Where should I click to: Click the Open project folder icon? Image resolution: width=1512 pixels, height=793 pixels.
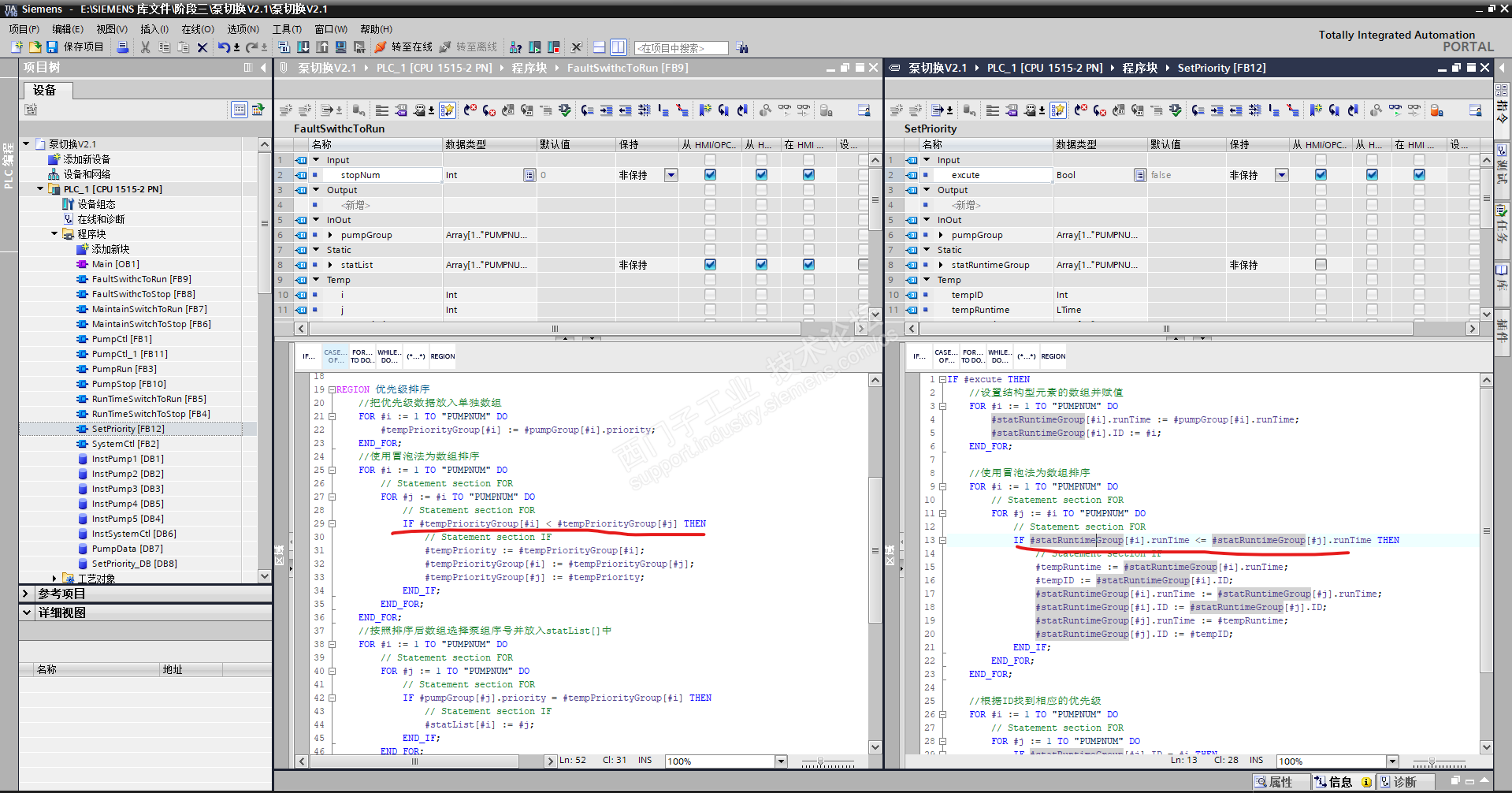(x=35, y=47)
